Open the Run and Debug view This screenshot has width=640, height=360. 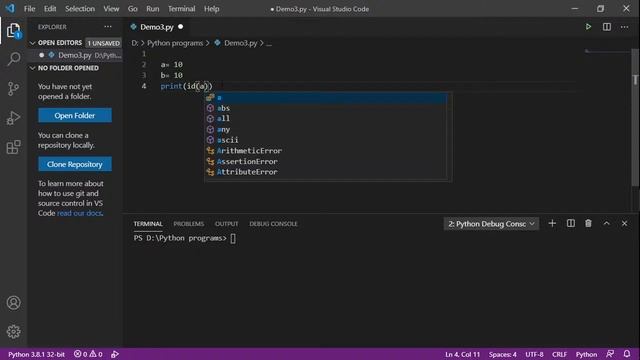pyautogui.click(x=13, y=118)
